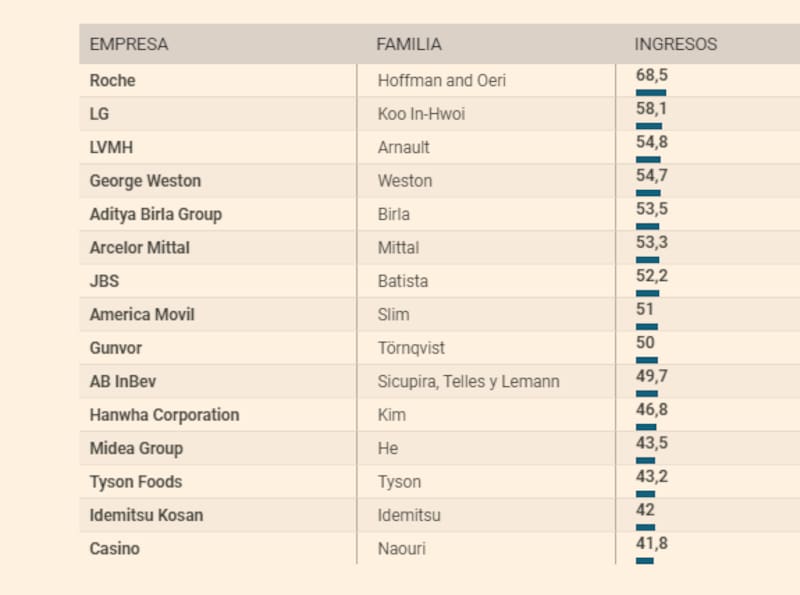Click on Hanwha Corporation

165,414
